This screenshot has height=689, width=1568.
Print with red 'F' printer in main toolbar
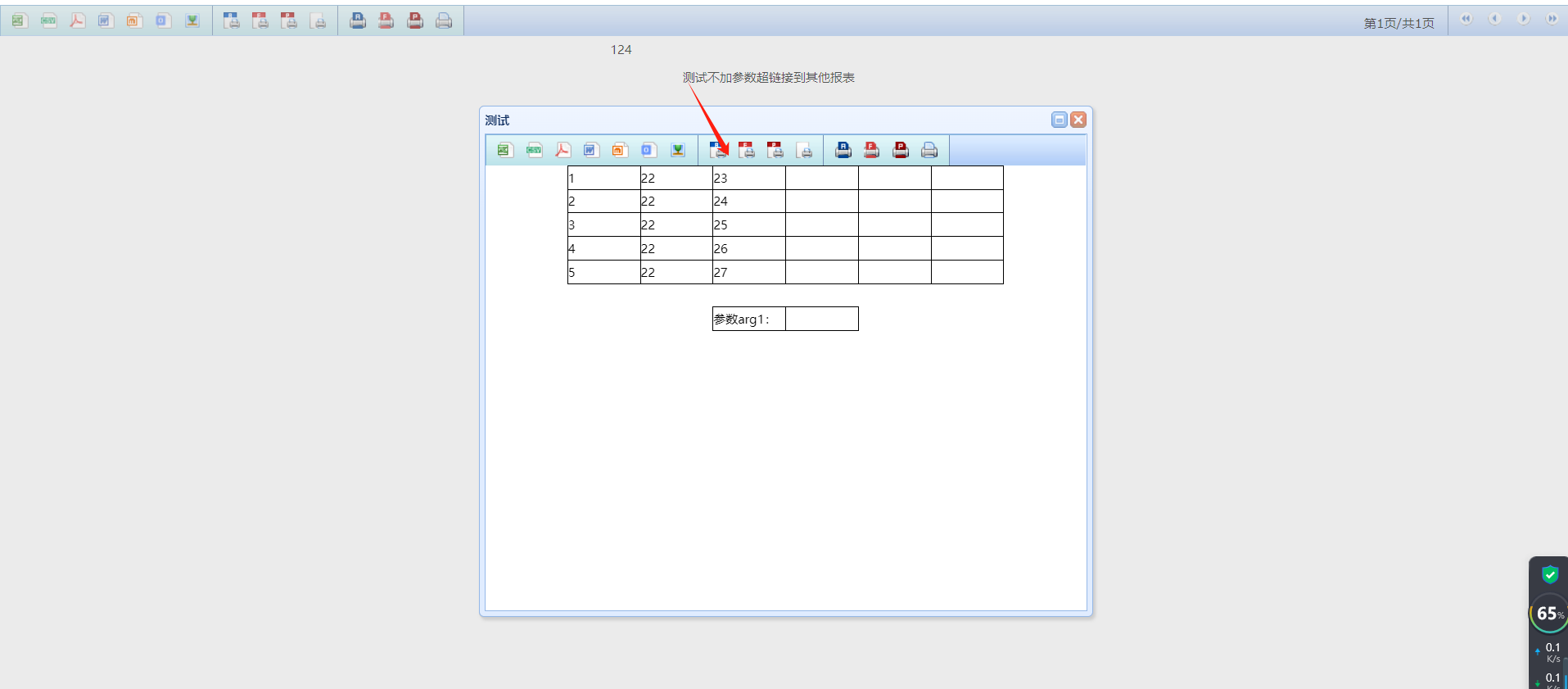386,20
